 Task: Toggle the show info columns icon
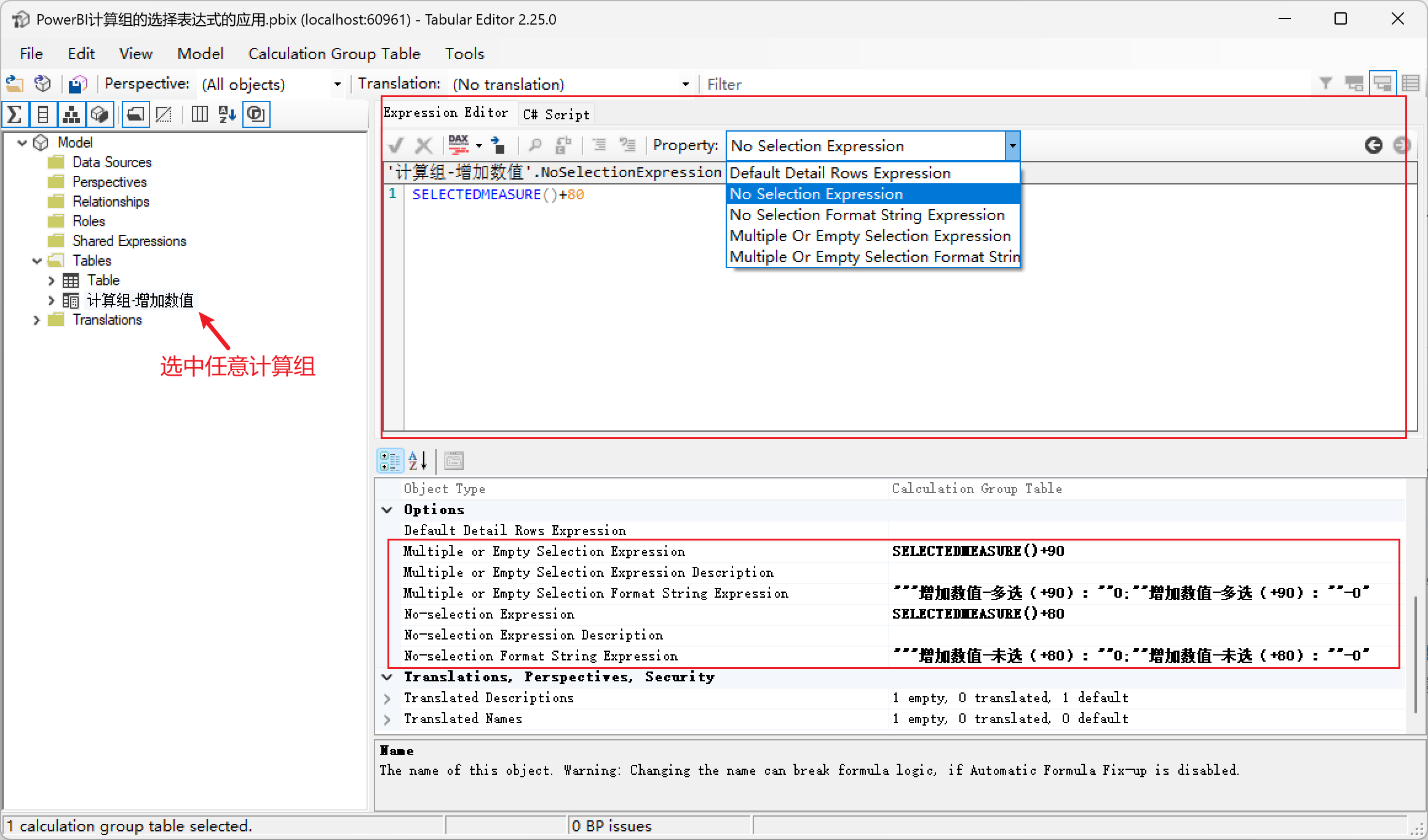(x=256, y=114)
